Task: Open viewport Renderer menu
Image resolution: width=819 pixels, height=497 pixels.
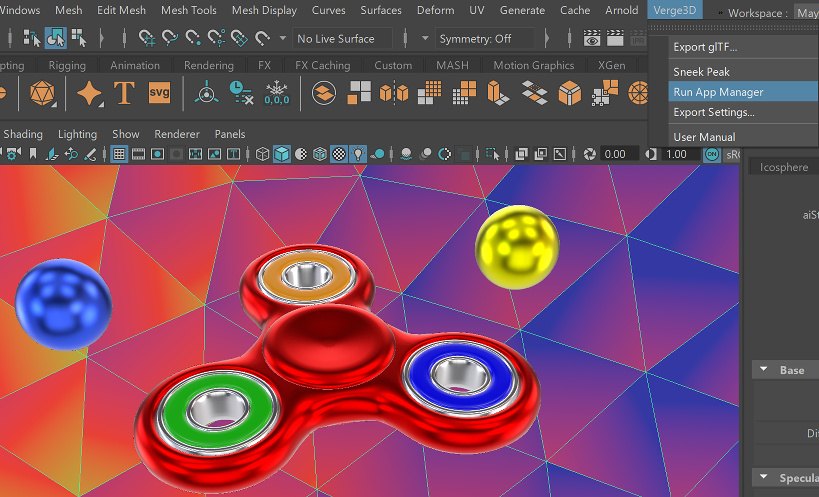Action: (x=177, y=134)
